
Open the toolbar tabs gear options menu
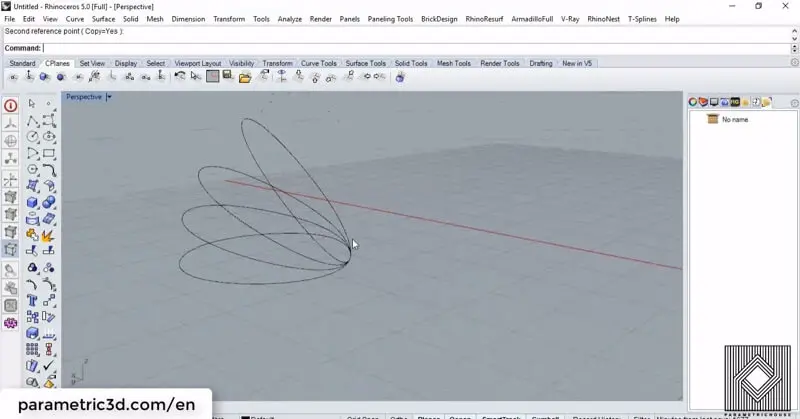(794, 64)
